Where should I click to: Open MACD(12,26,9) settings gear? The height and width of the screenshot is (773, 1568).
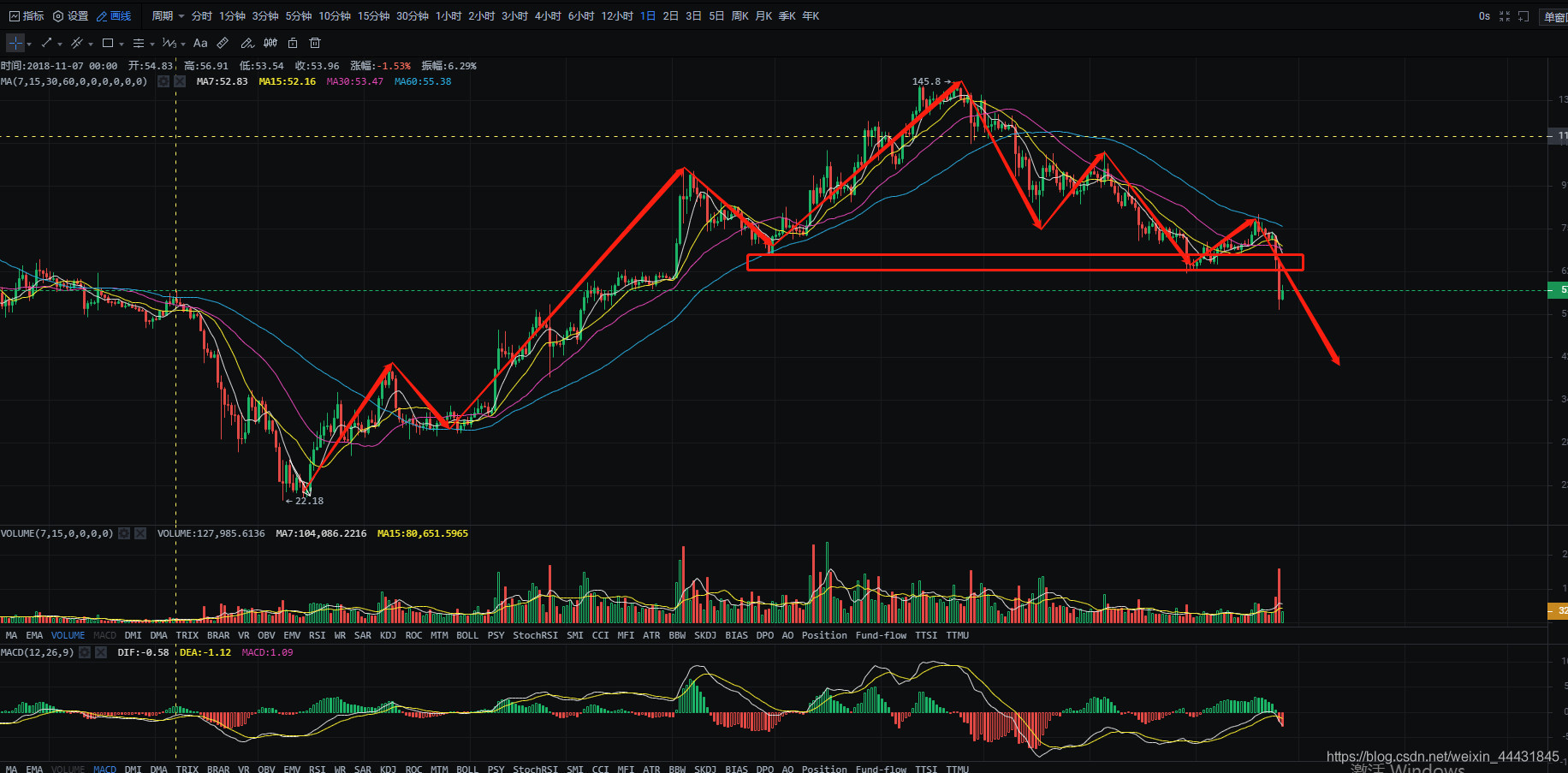pyautogui.click(x=85, y=652)
